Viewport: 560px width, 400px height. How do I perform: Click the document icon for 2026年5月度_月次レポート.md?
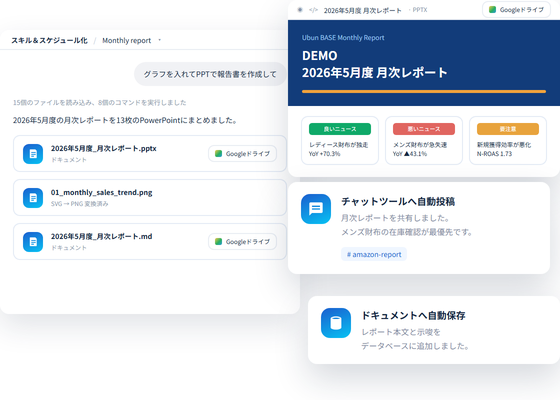pos(33,242)
